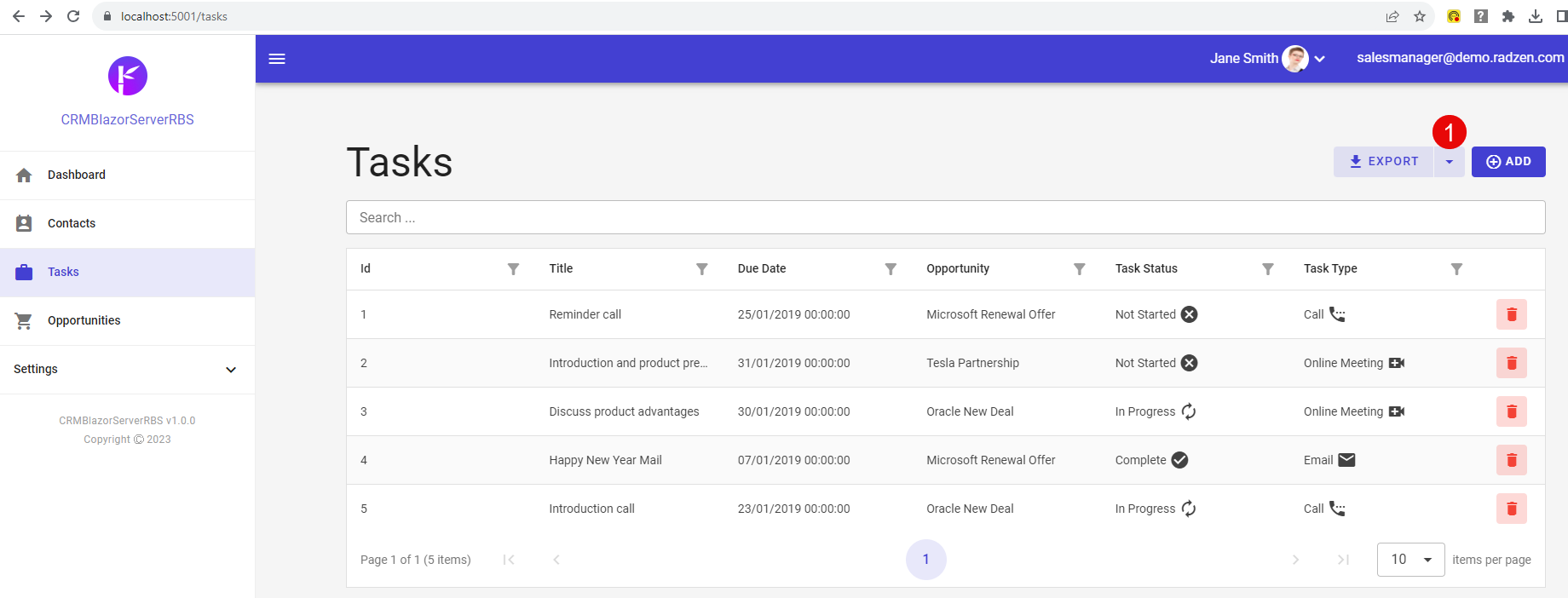This screenshot has width=1568, height=598.
Task: Reload the page in browser
Action: click(x=73, y=16)
